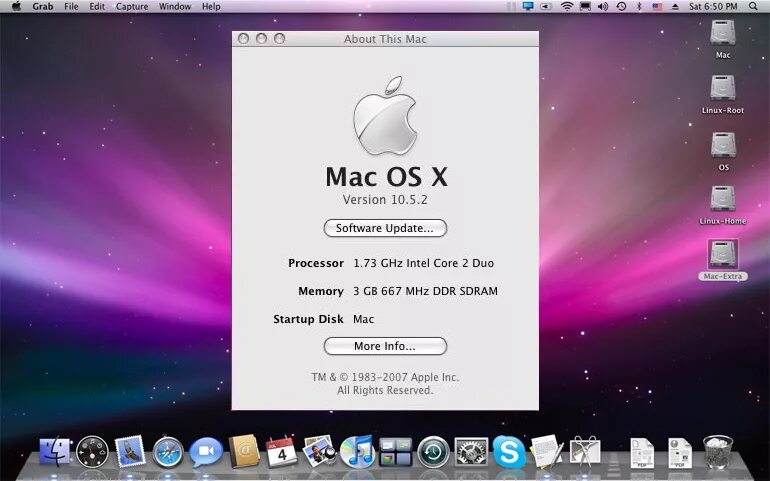Open Spotlight search magnifier
The width and height of the screenshot is (770, 481).
coord(753,6)
